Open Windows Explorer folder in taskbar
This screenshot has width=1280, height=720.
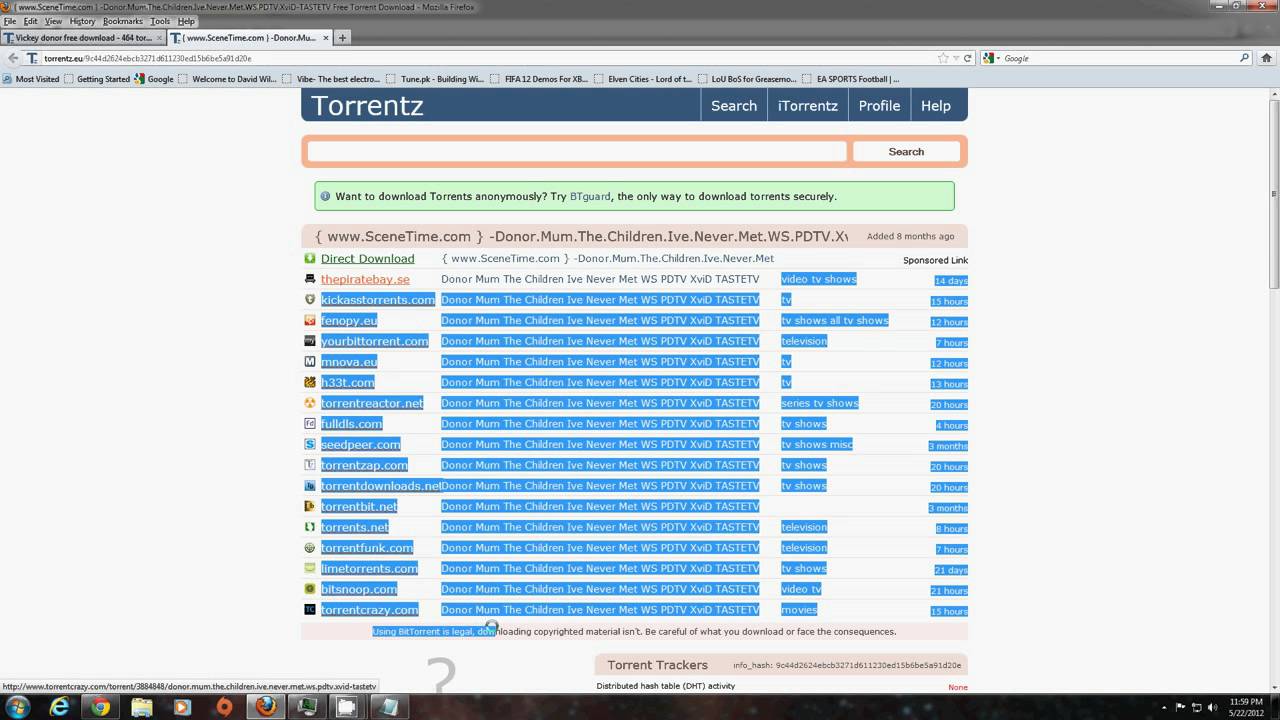[142, 707]
